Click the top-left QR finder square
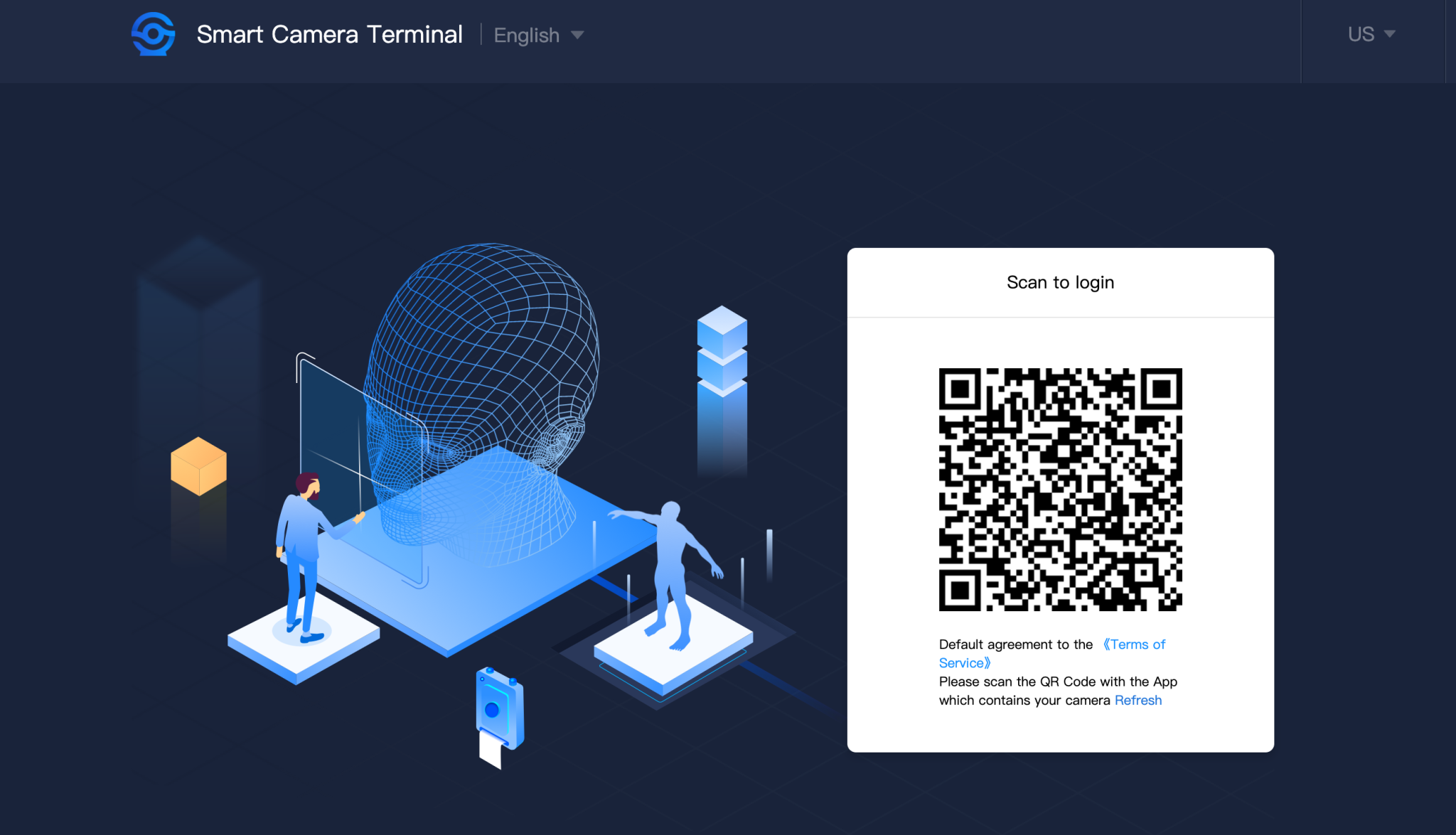 960,389
